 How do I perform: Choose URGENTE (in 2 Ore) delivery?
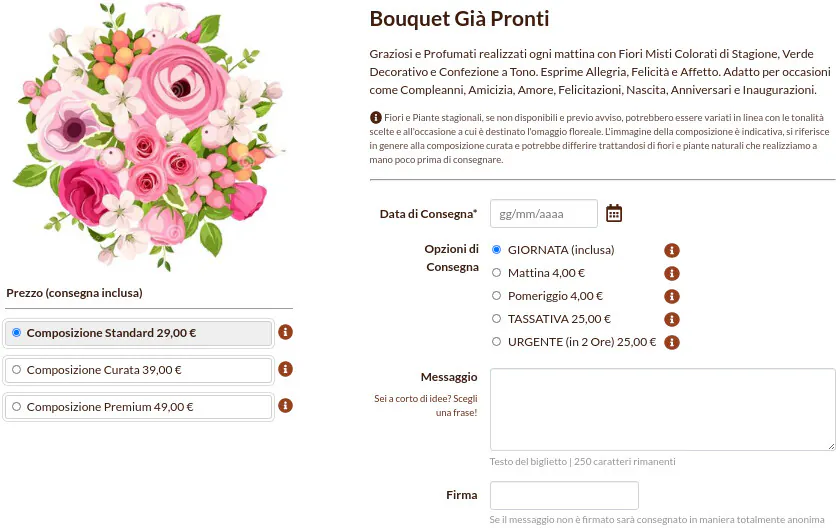pyautogui.click(x=497, y=342)
